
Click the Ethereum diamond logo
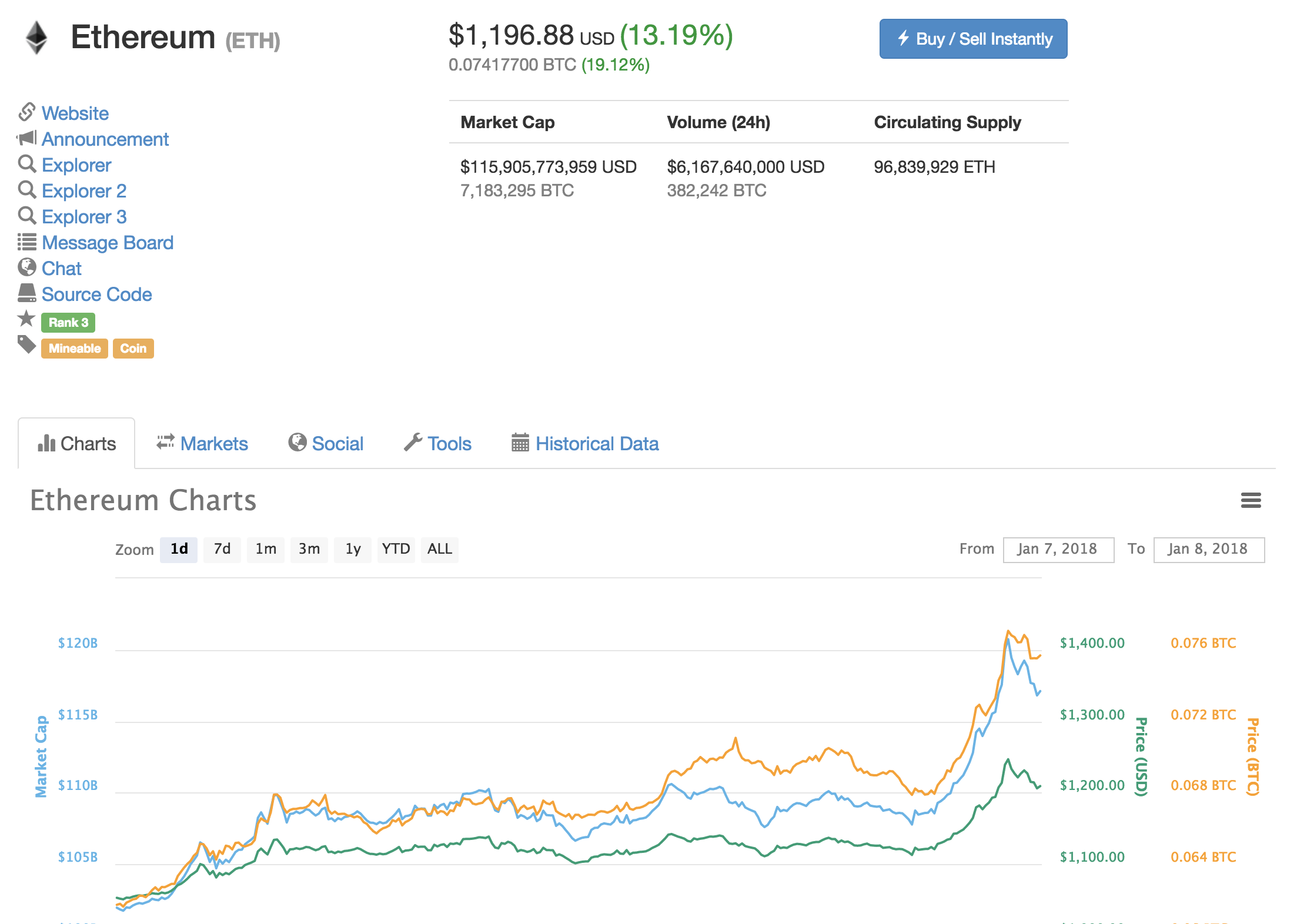[x=36, y=38]
